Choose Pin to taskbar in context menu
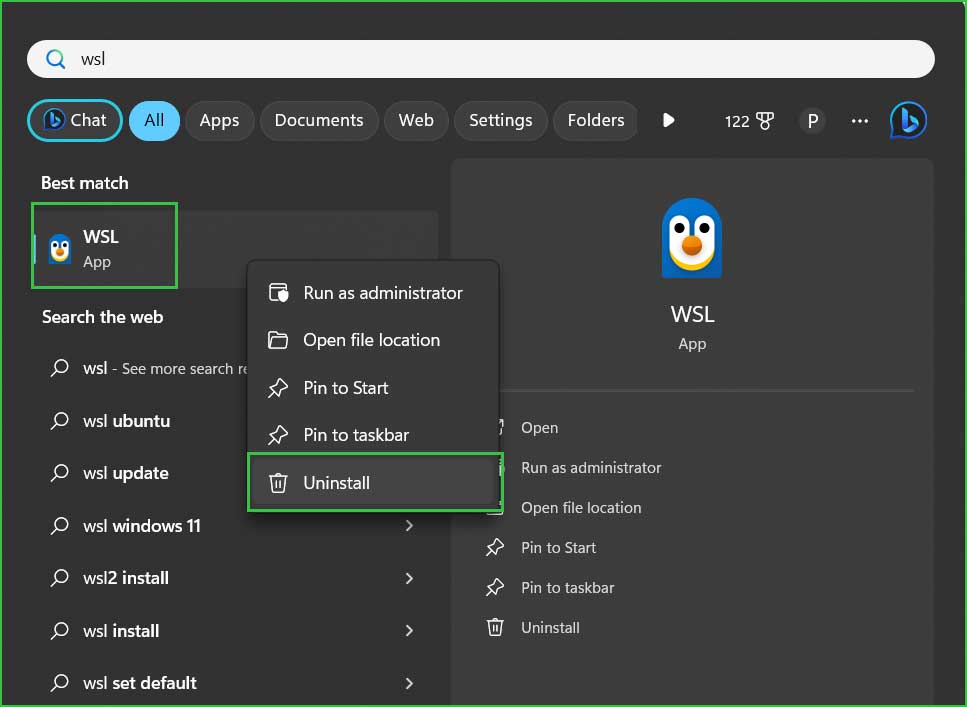Screen dimensions: 967x707 [372, 435]
